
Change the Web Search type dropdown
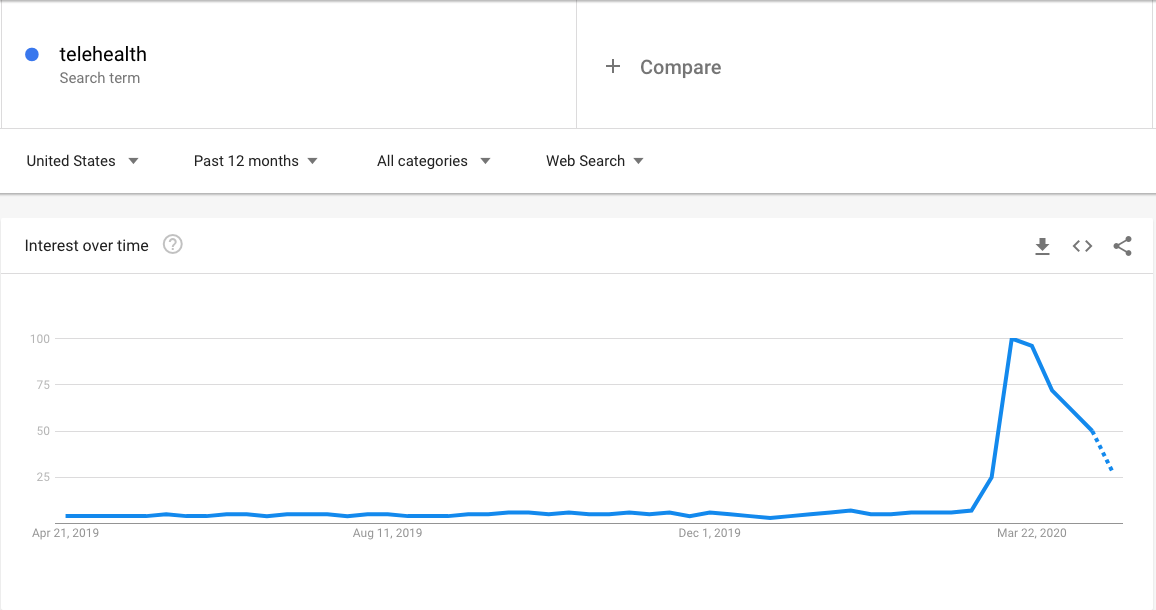click(x=594, y=161)
